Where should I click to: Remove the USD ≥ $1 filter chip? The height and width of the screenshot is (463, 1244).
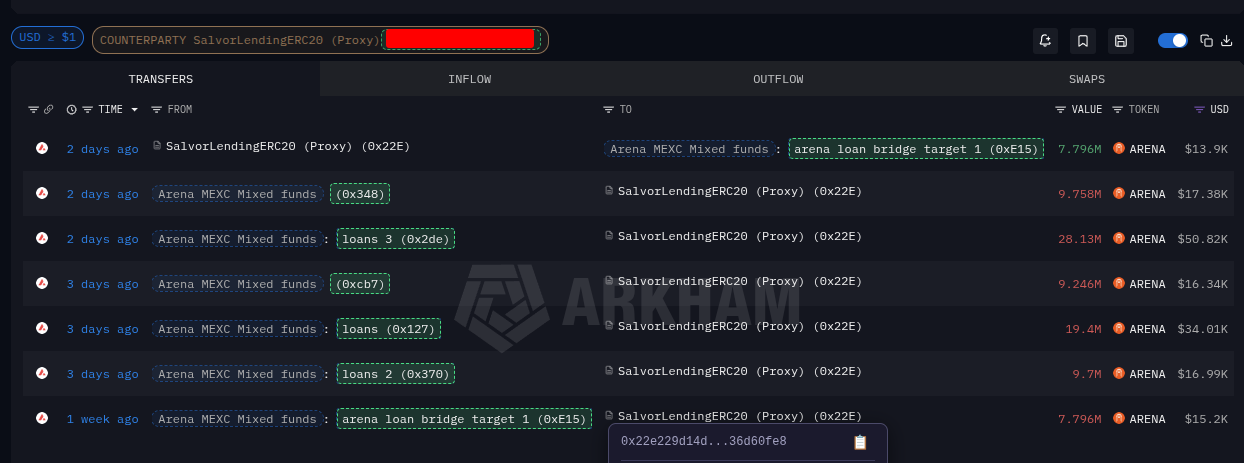pos(48,37)
